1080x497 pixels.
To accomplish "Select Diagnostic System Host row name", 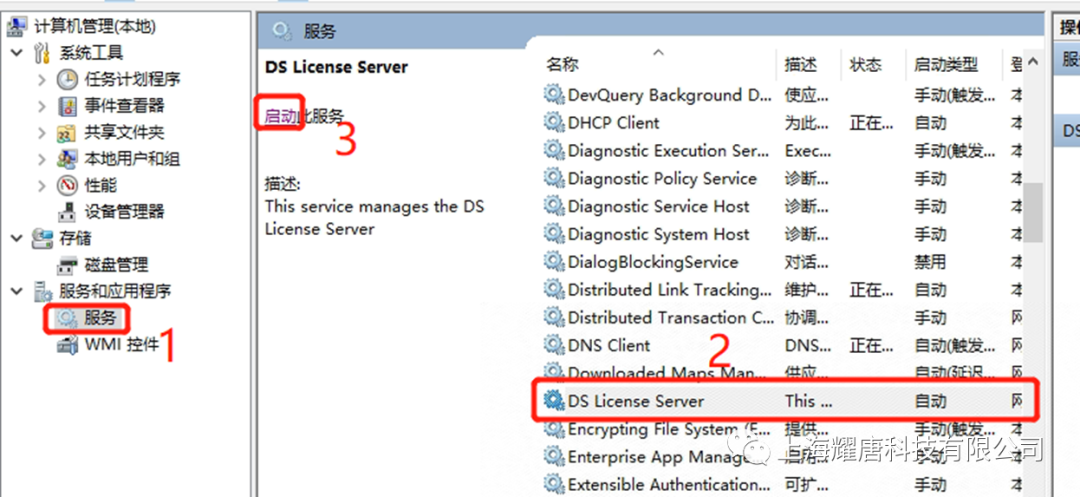I will 658,234.
